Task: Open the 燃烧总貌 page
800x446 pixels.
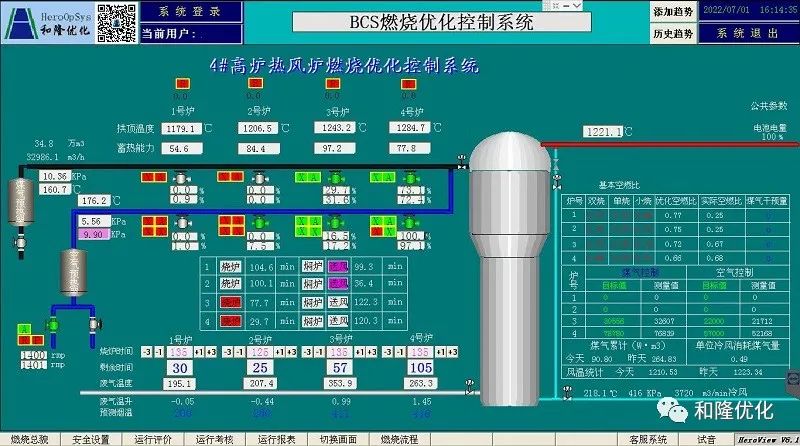Action: click(30, 439)
